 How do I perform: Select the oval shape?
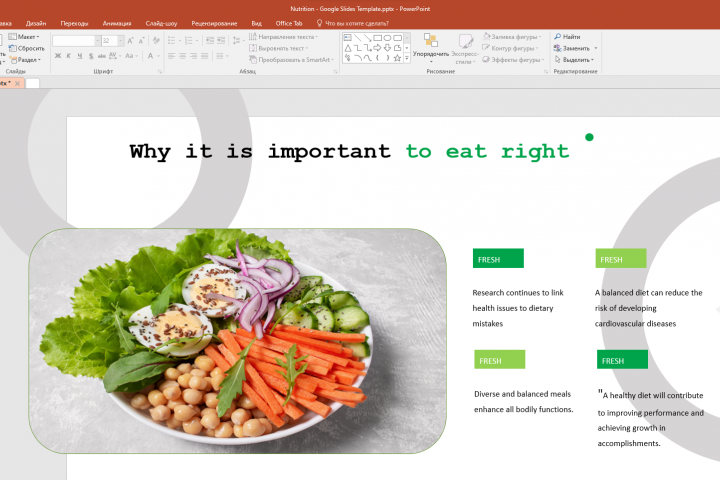click(x=387, y=38)
